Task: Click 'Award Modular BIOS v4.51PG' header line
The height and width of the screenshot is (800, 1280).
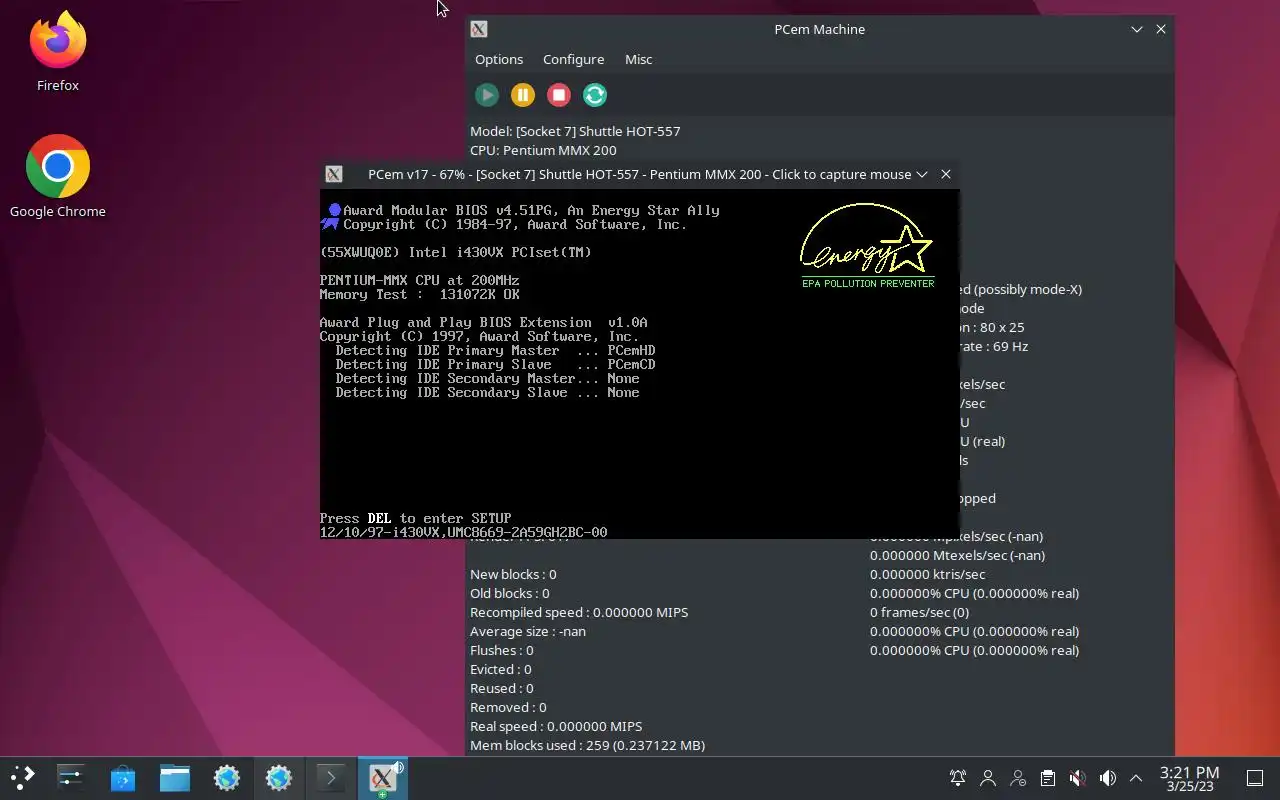Action: click(531, 210)
